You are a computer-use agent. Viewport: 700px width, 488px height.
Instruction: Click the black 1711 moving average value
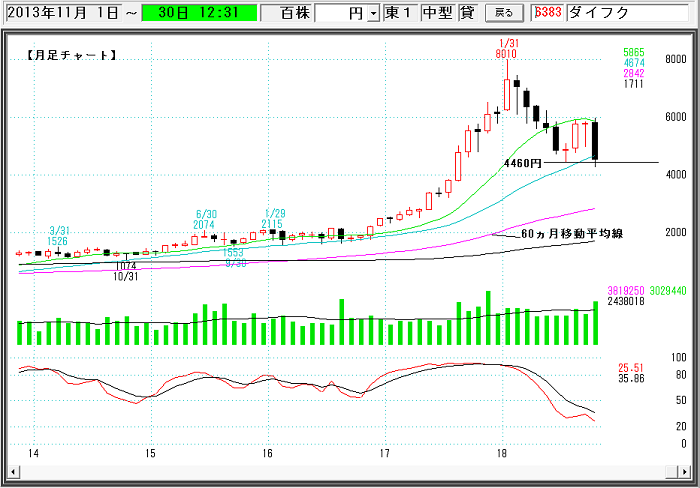click(634, 84)
